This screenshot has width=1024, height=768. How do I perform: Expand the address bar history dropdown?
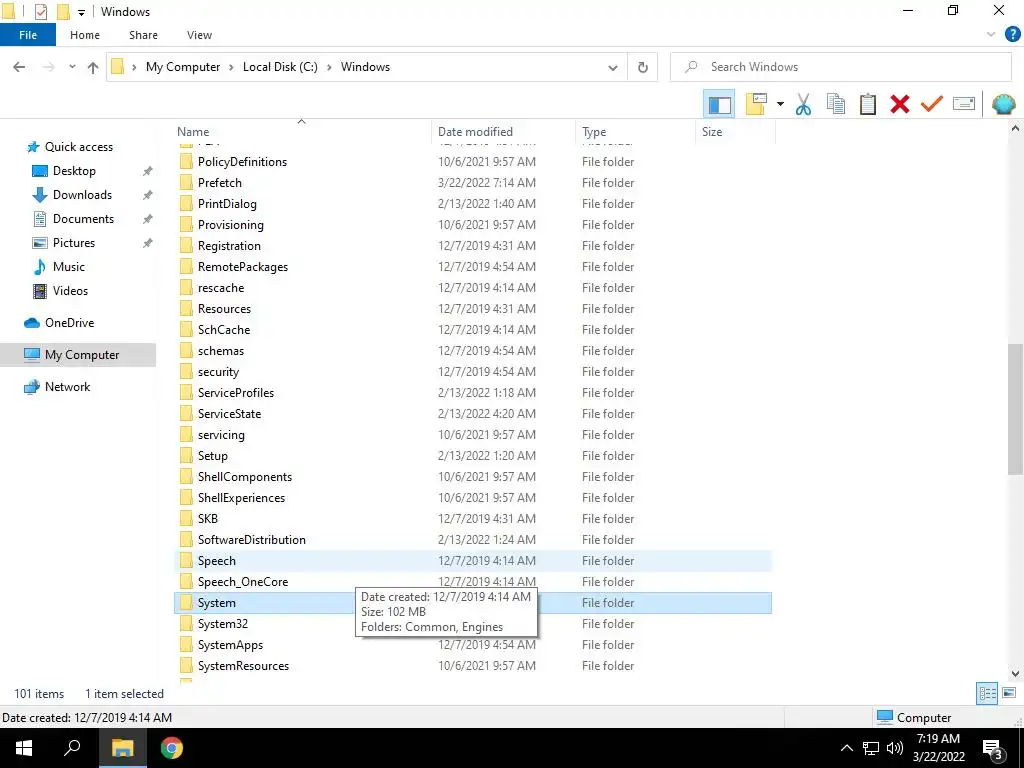613,67
